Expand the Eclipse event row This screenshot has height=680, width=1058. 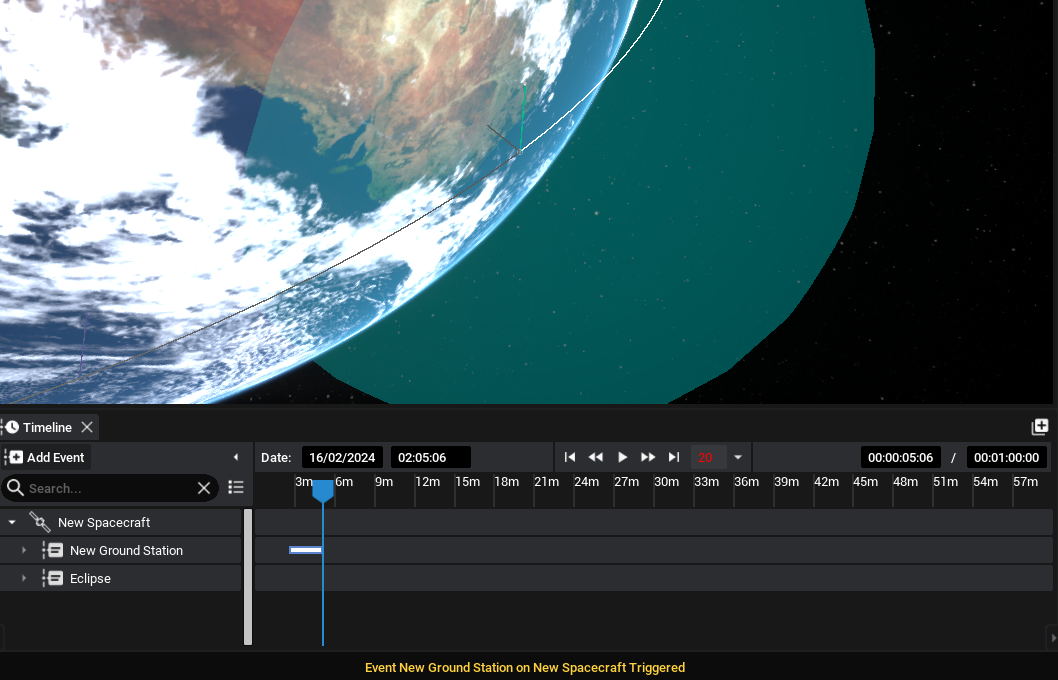(x=24, y=578)
